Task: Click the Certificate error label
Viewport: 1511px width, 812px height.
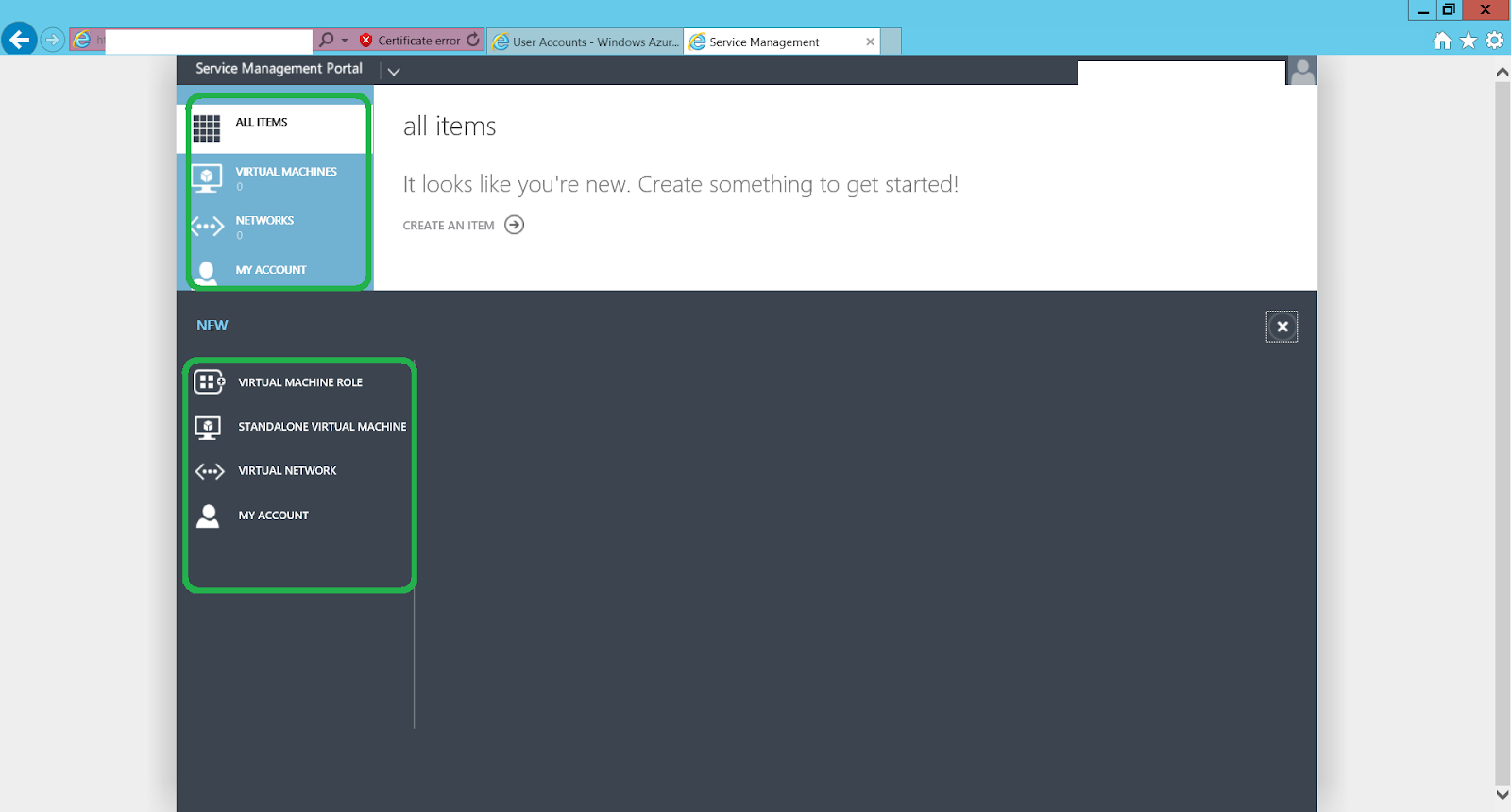Action: click(x=419, y=41)
